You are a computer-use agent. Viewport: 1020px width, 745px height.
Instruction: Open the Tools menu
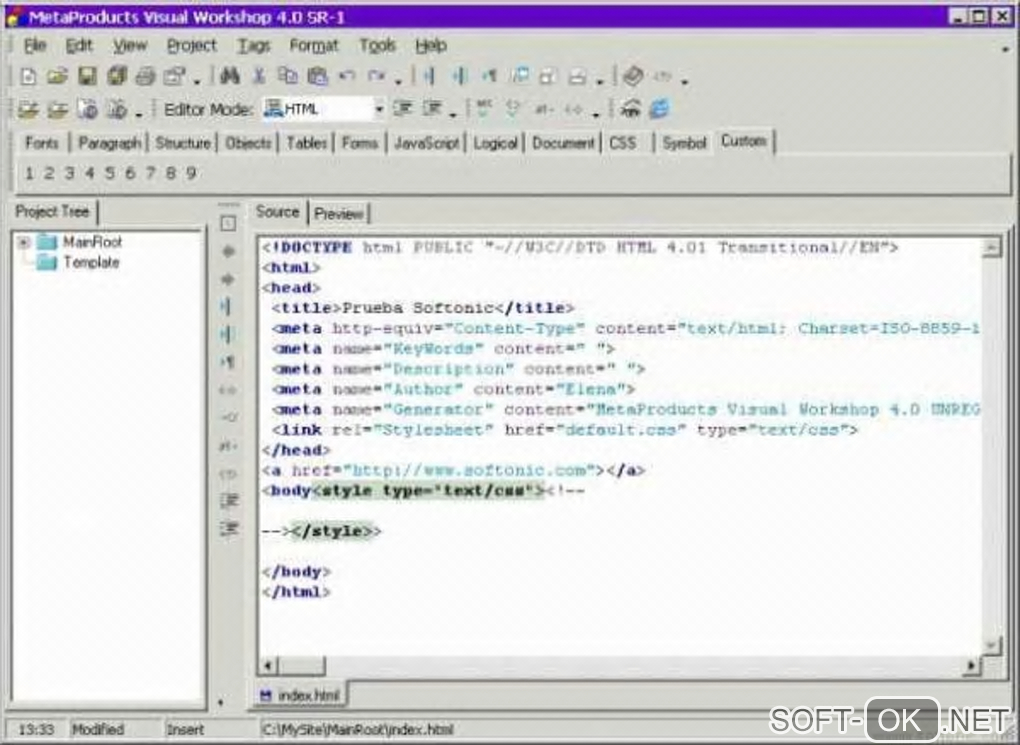[x=378, y=45]
